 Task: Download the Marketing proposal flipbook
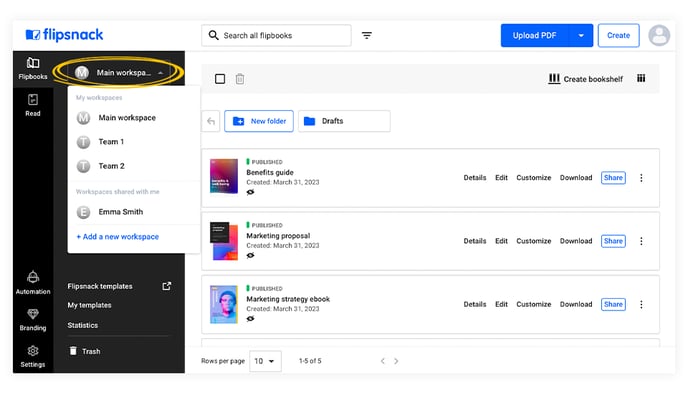pos(576,241)
